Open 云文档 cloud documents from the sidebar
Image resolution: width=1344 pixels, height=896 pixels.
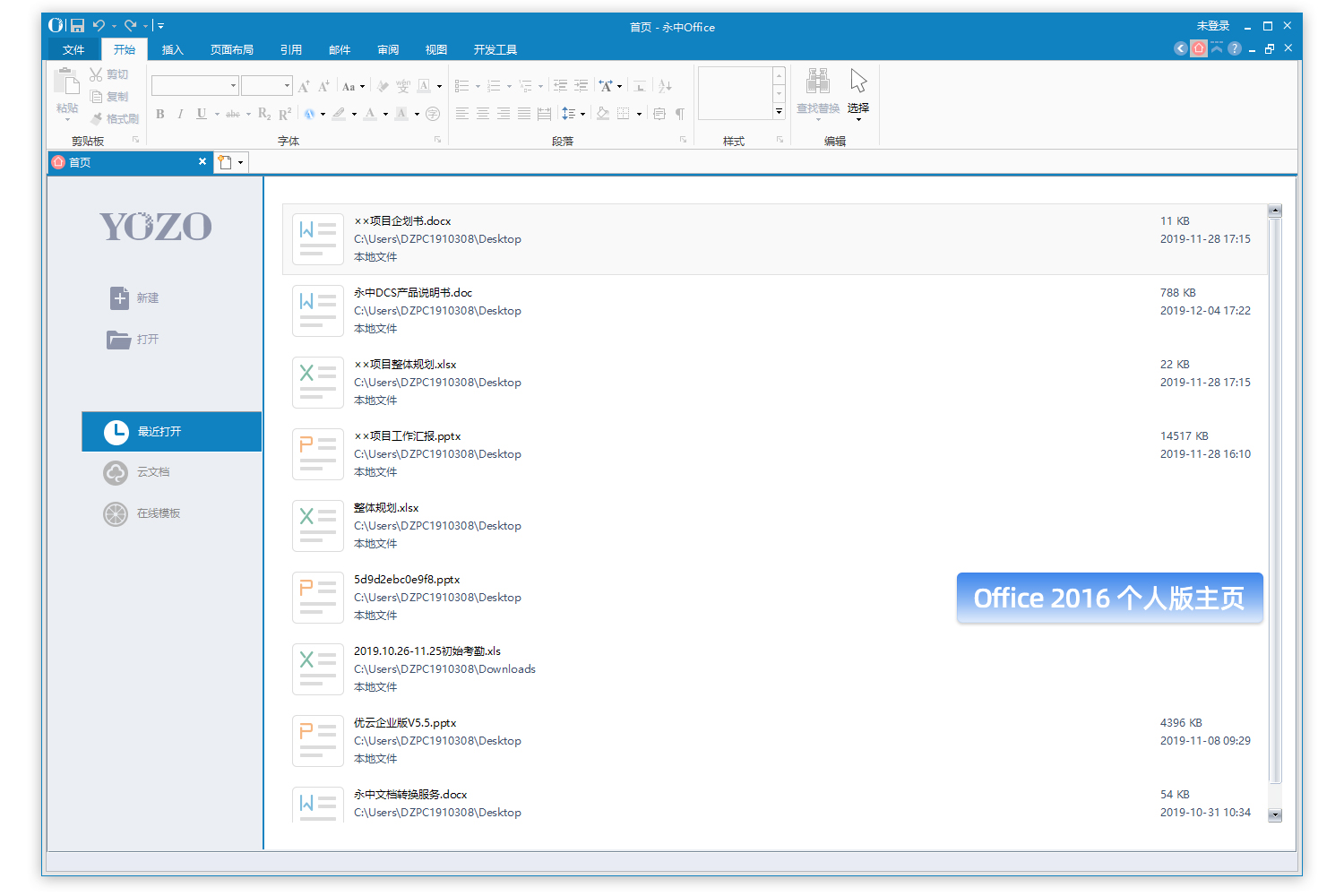click(x=154, y=472)
